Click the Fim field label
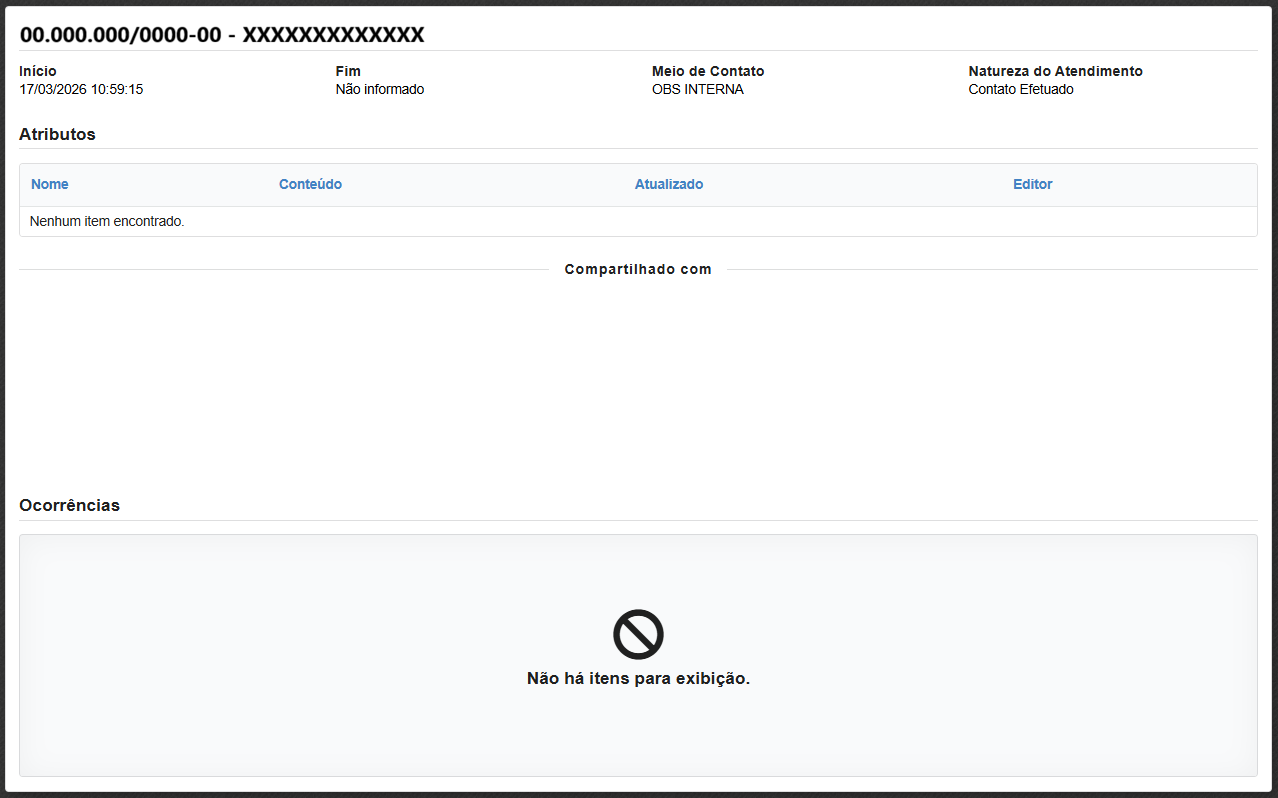Screen dimensions: 1278x798 click(x=348, y=71)
